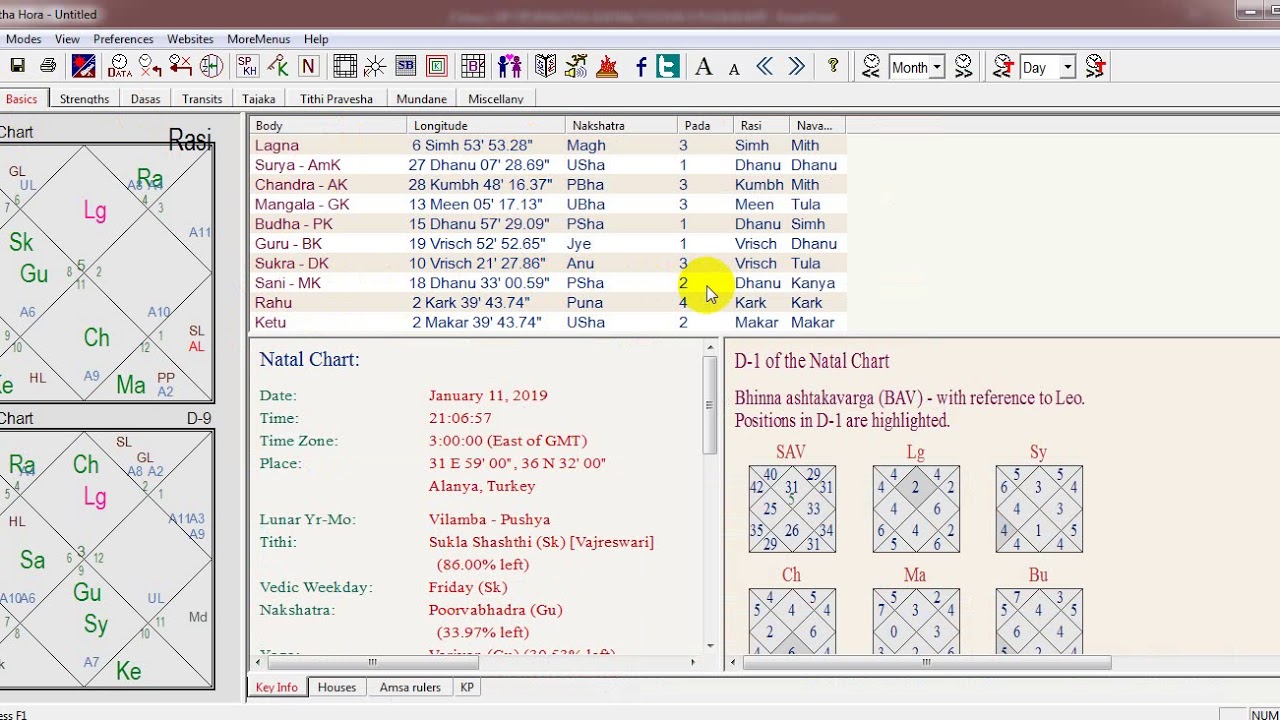The height and width of the screenshot is (720, 1280).
Task: Sort by the Nakshatra column header
Action: click(x=621, y=125)
